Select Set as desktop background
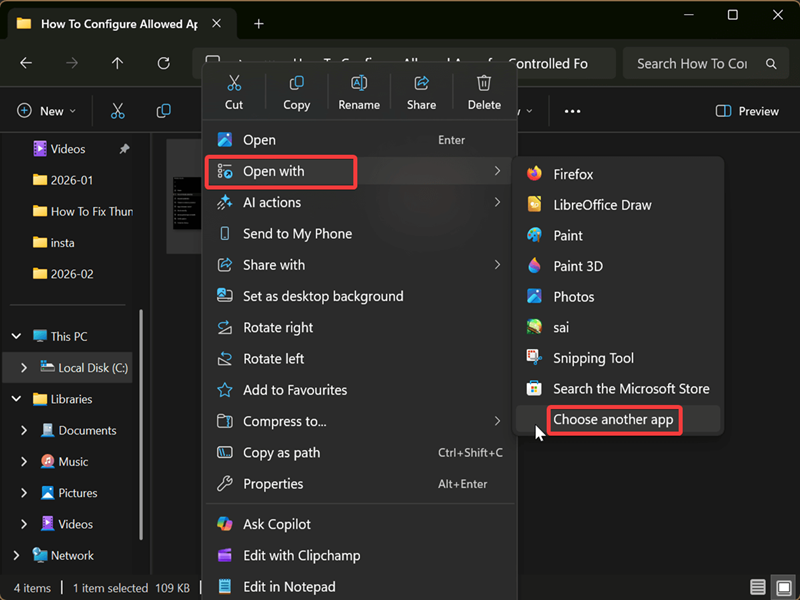Image resolution: width=800 pixels, height=600 pixels. click(323, 296)
